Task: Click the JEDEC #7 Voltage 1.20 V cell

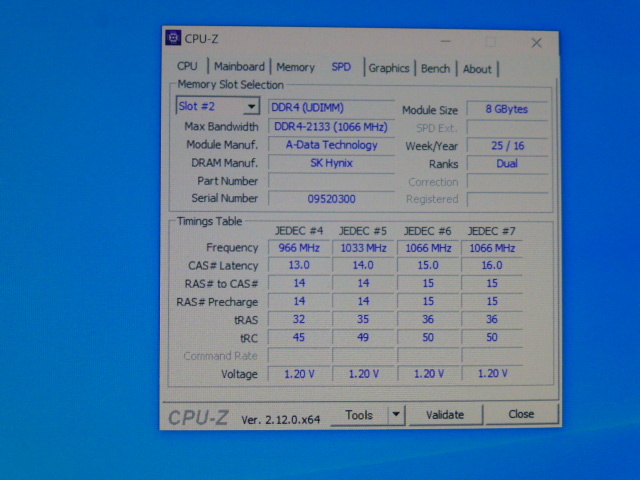Action: [492, 374]
